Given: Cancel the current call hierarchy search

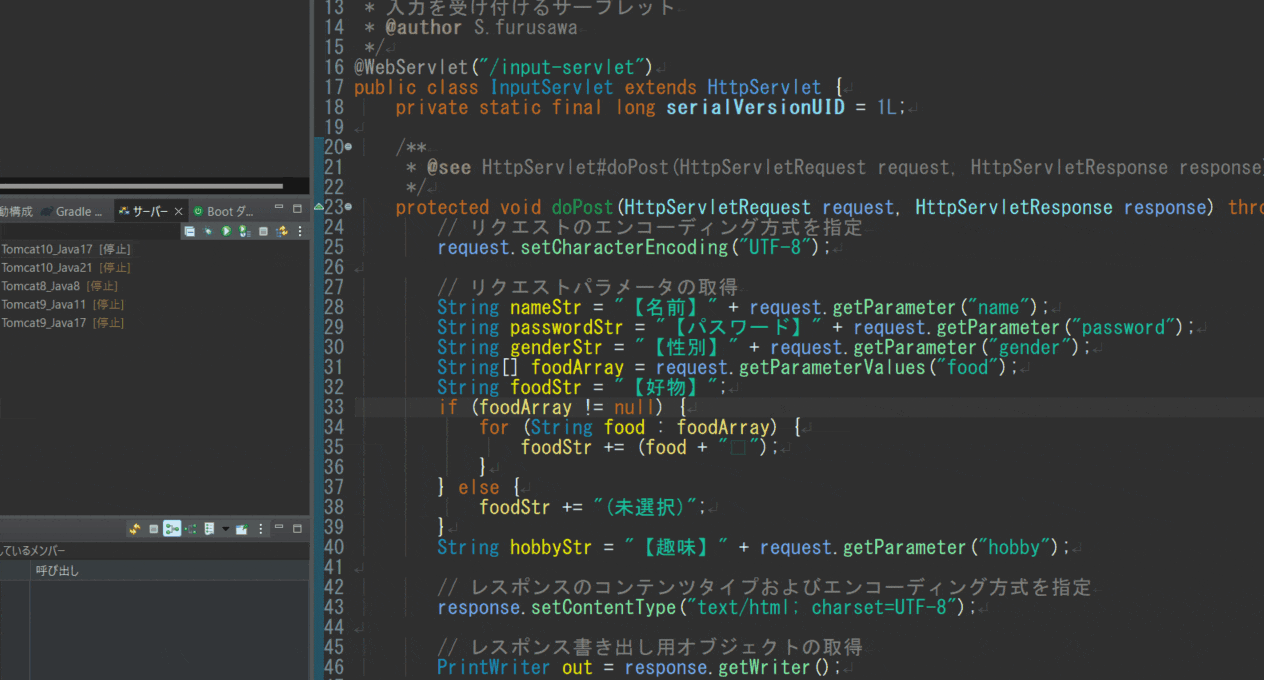Looking at the screenshot, I should (x=154, y=529).
